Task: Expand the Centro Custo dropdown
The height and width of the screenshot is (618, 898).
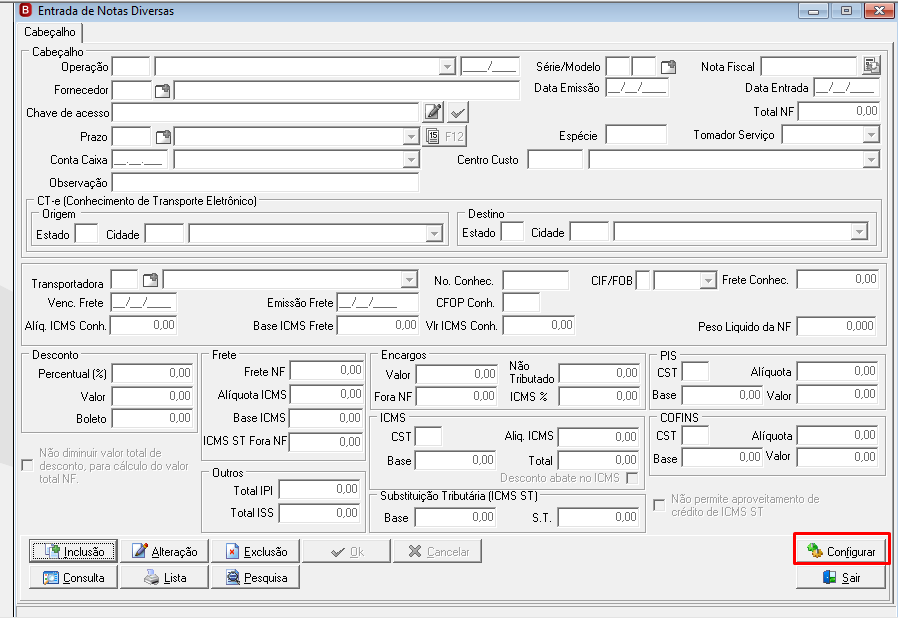Action: tap(871, 160)
